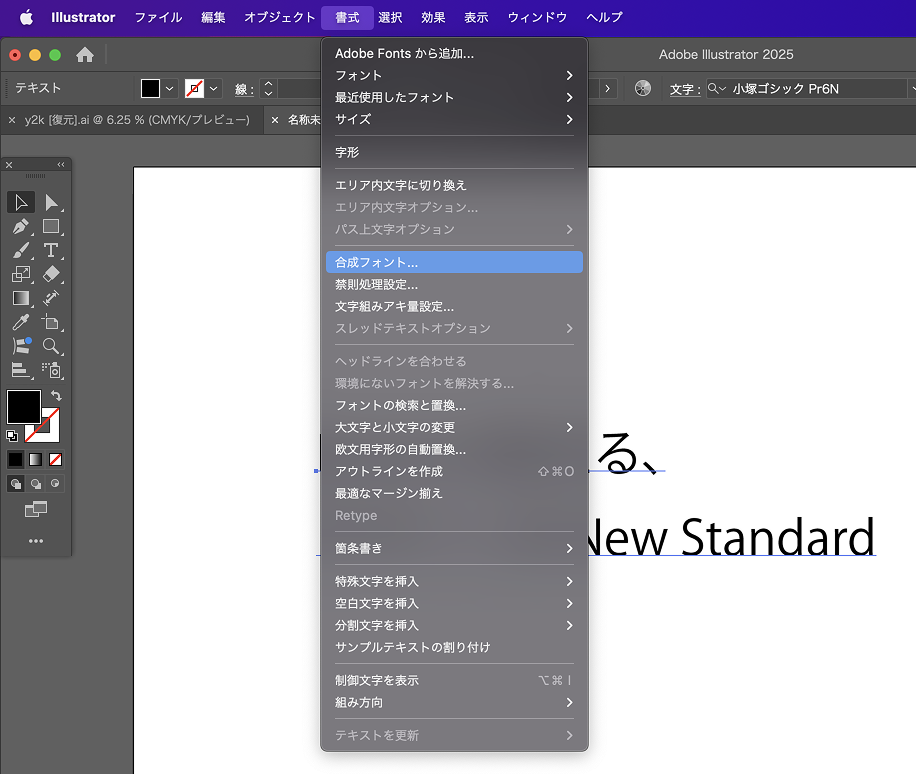
Task: Open the 書式 menu bar item
Action: [348, 18]
